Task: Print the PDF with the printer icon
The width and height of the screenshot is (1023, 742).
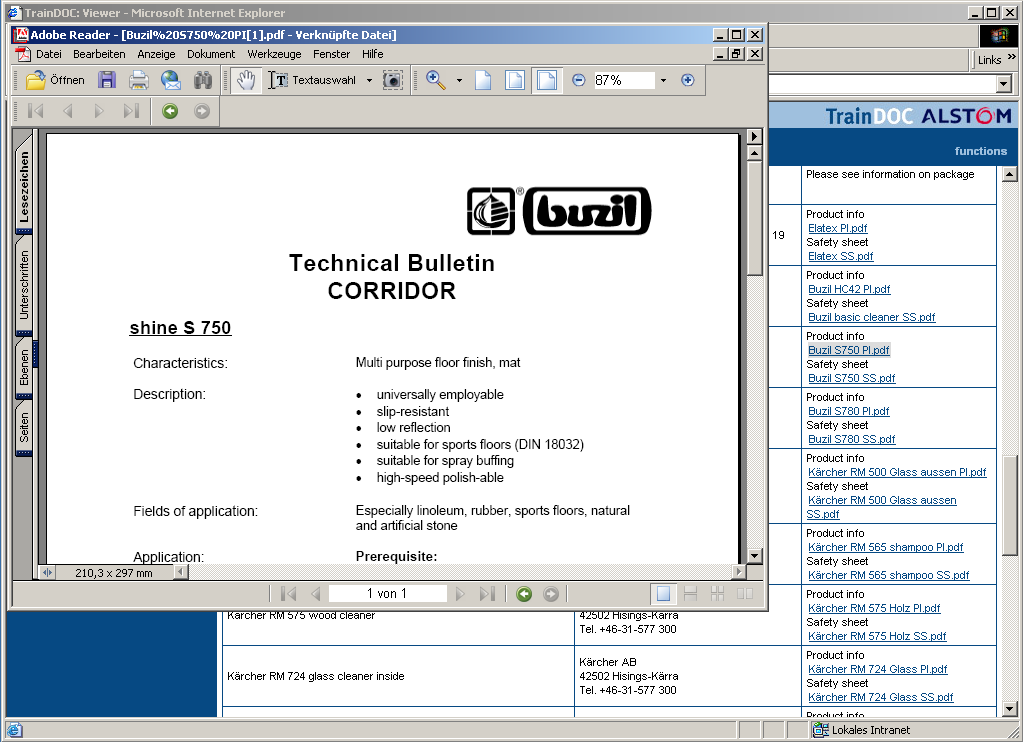Action: click(x=138, y=80)
